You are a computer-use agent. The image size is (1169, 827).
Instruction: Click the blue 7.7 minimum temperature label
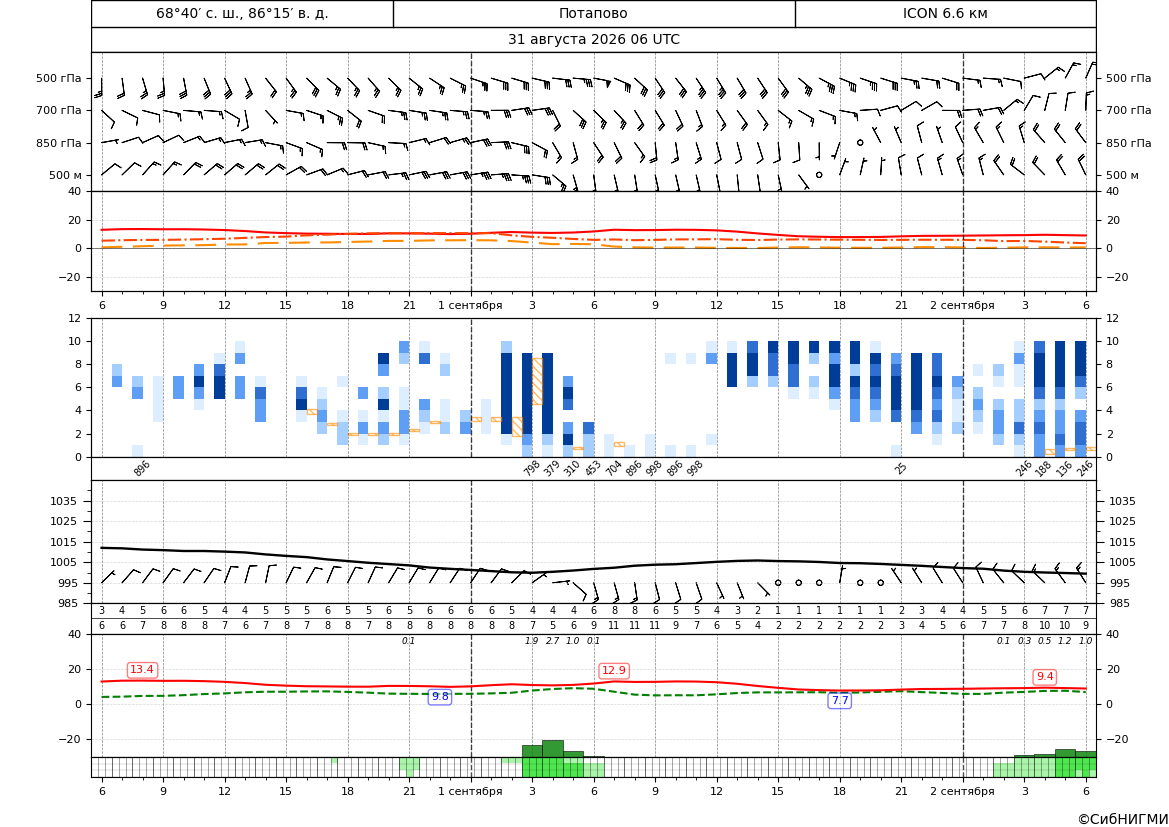coord(839,700)
